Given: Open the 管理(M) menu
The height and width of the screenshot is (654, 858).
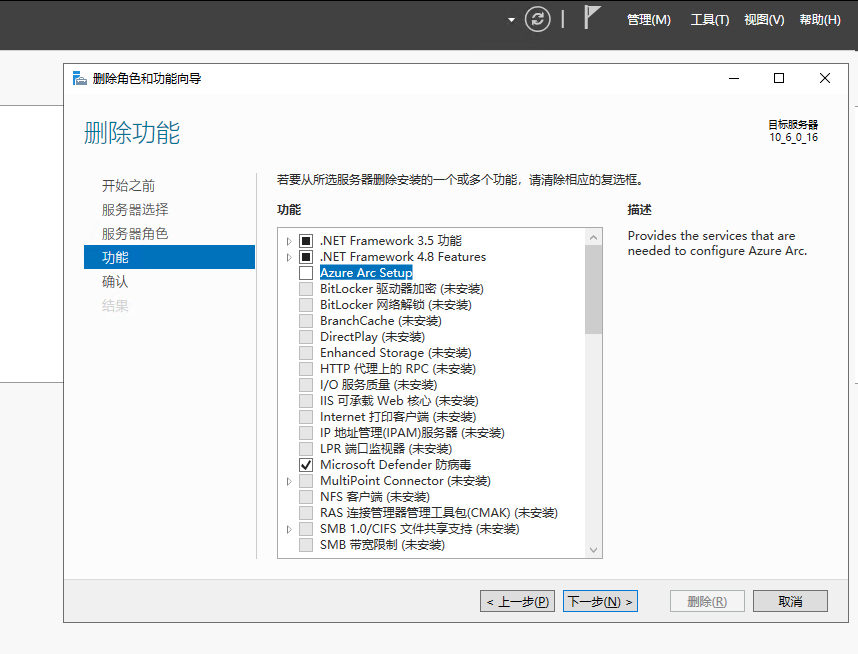Looking at the screenshot, I should point(648,20).
